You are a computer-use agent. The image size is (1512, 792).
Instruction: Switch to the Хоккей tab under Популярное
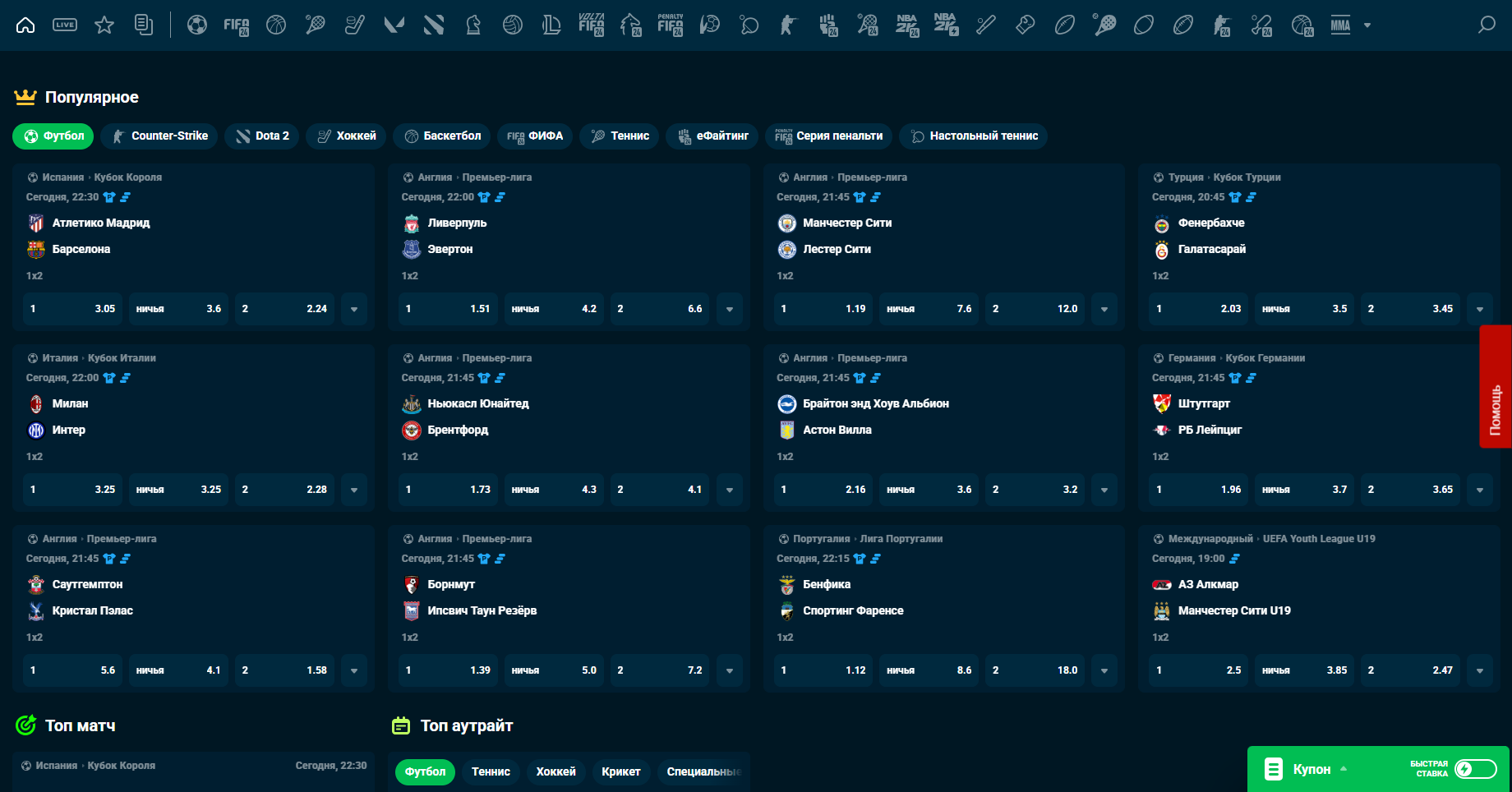tap(346, 136)
